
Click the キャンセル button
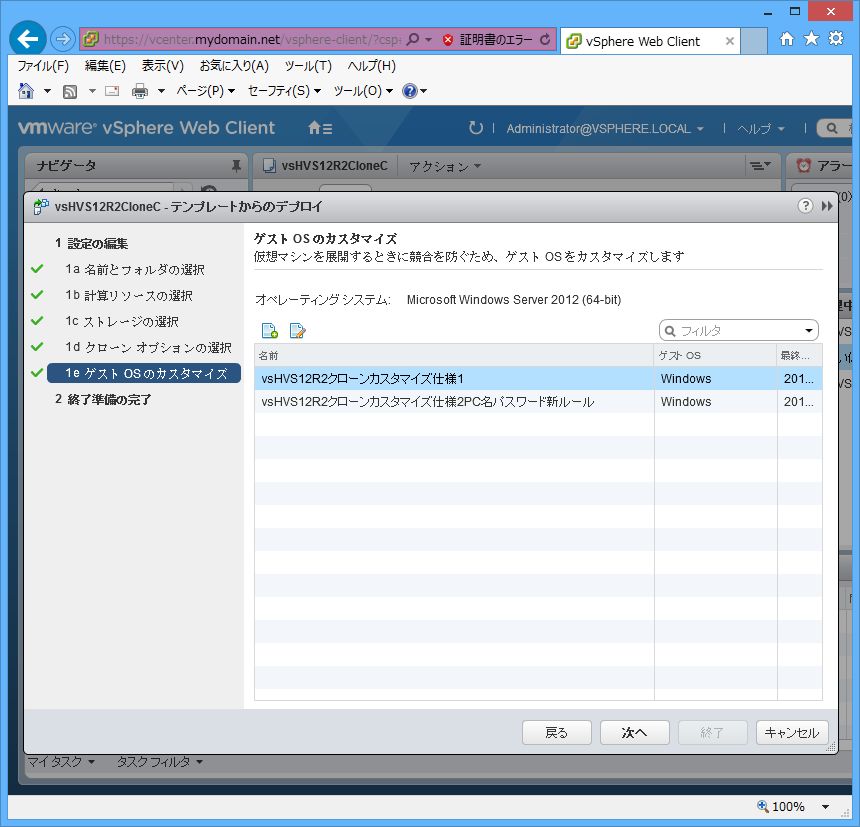tap(791, 733)
